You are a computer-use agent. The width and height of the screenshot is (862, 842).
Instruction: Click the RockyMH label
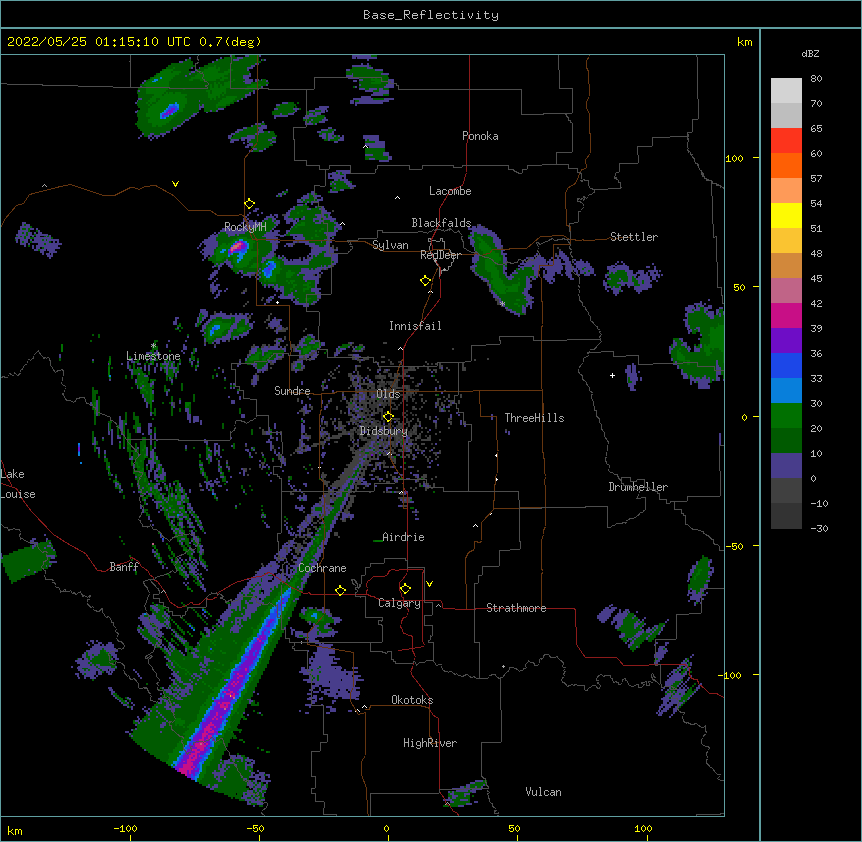point(245,227)
